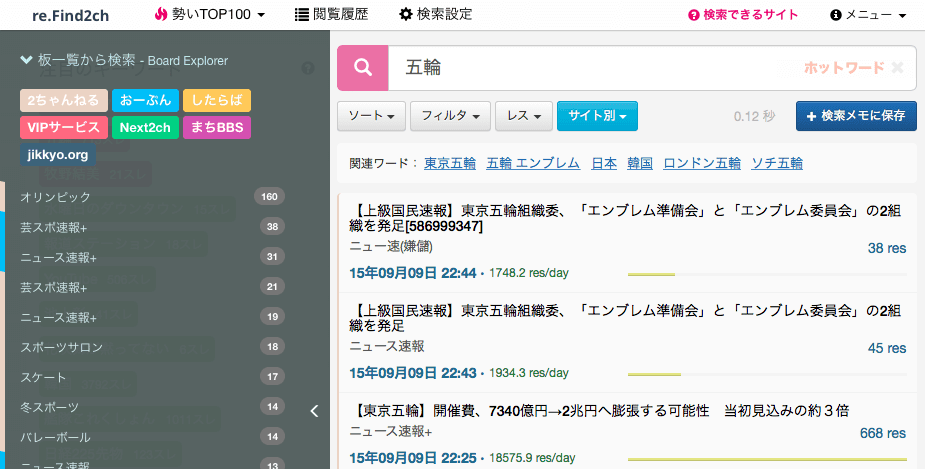Open the 開催費 7340億円→2兆円 thread
Viewport: 925px width, 469px height.
(x=599, y=411)
